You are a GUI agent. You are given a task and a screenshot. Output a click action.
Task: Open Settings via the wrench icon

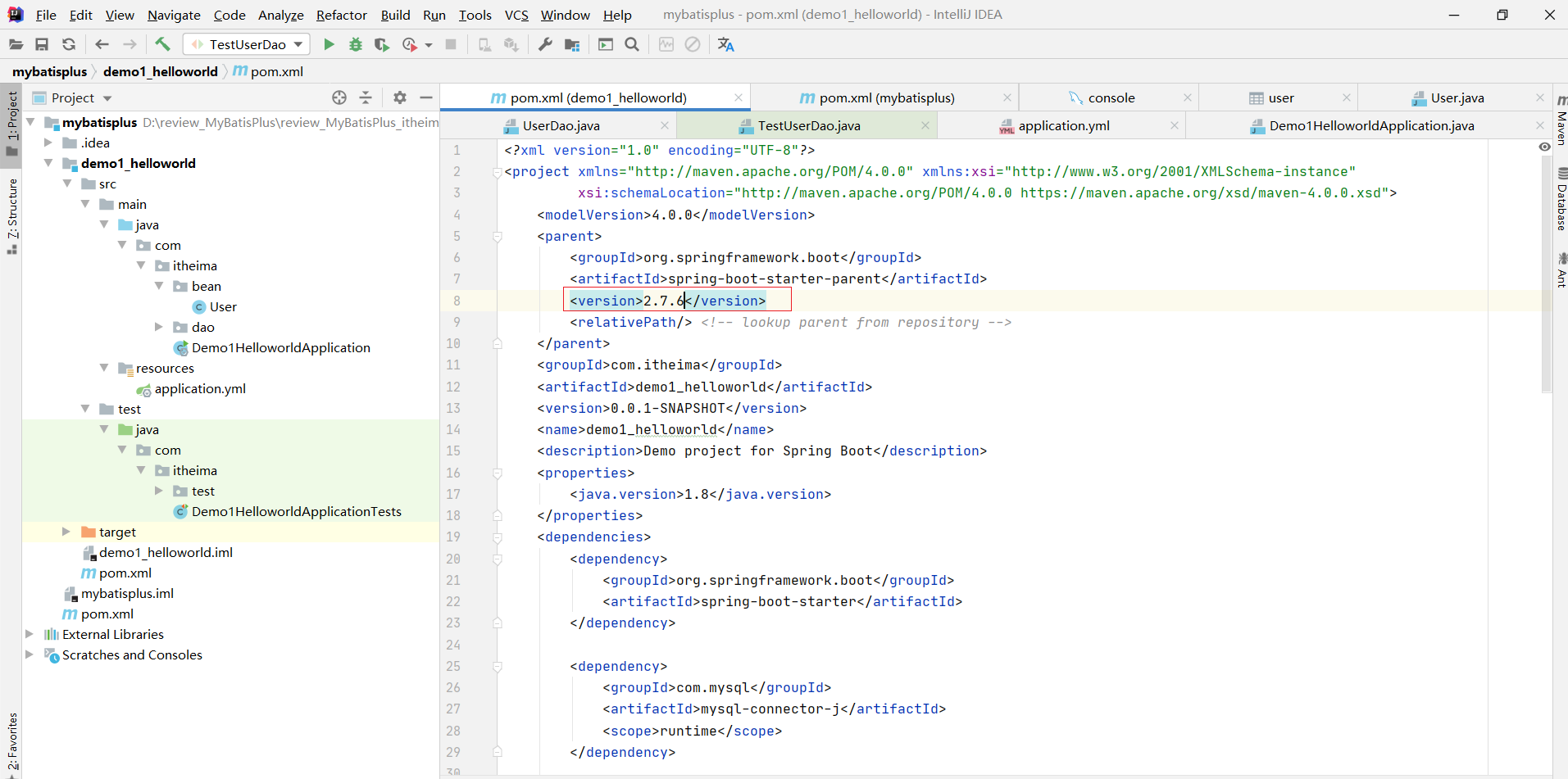545,44
